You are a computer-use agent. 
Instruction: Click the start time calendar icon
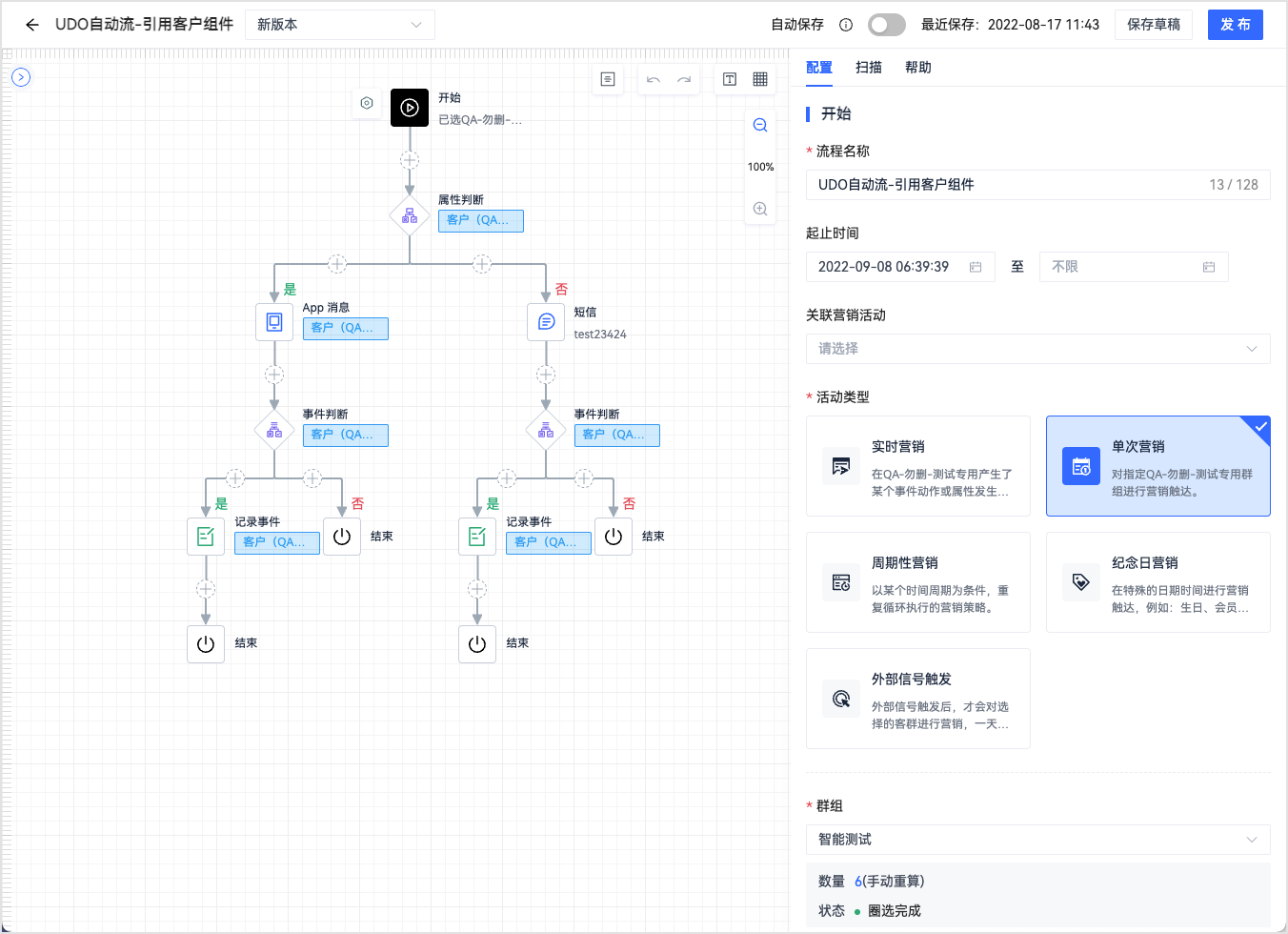click(976, 267)
